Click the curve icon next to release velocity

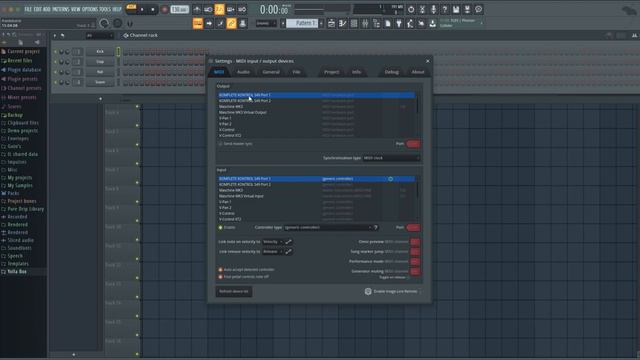coord(289,251)
